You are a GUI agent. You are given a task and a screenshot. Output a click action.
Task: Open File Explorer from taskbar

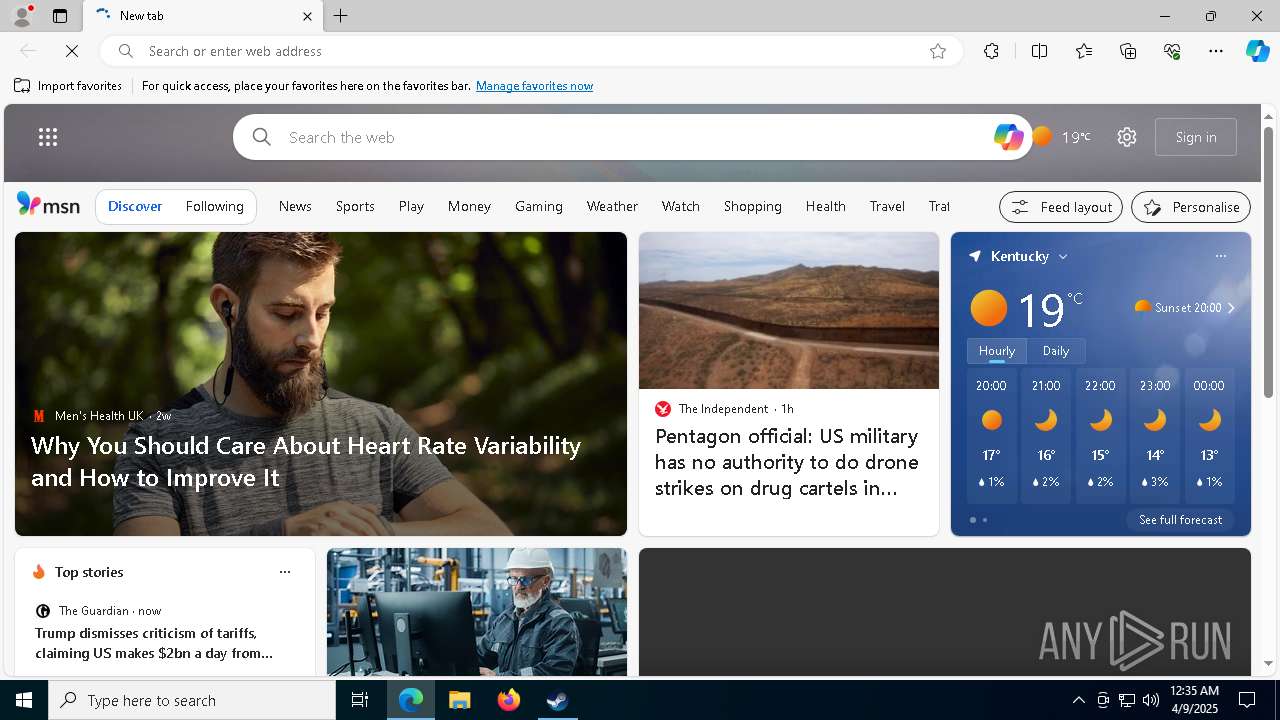coord(460,700)
